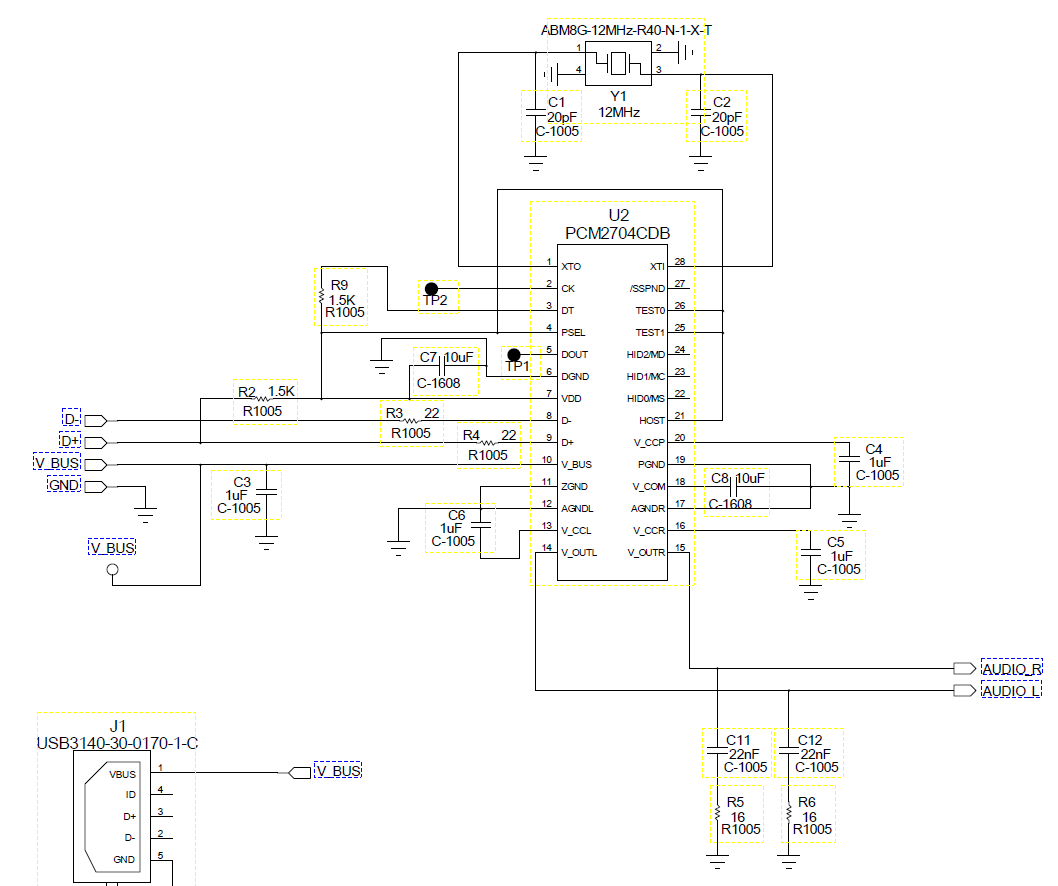Click the ABM8G-12MHz-R40-N-1-X-T part label
Image resolution: width=1058 pixels, height=886 pixels.
click(626, 30)
